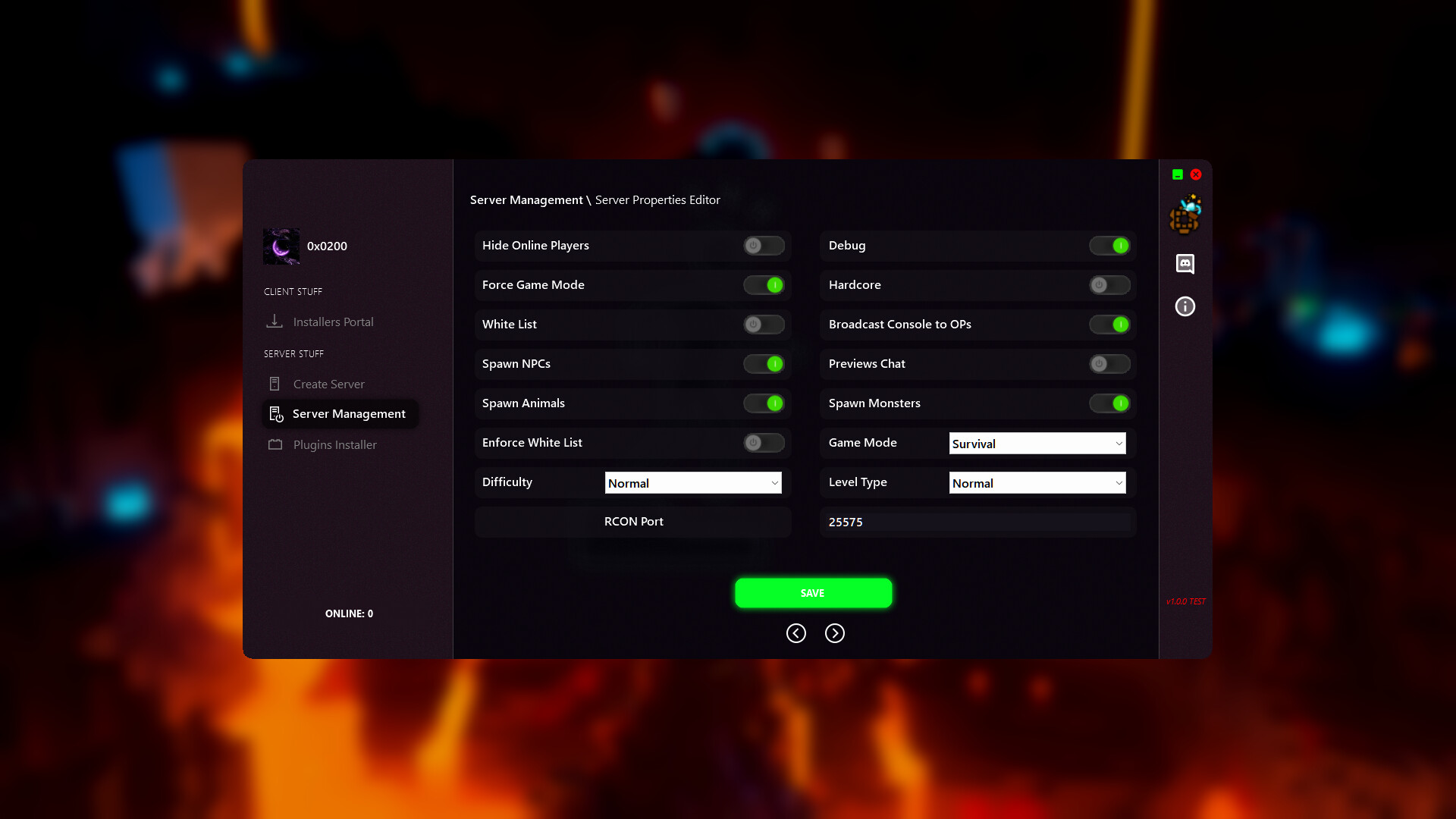Viewport: 1456px width, 819px height.
Task: Click the green save icon at window top right
Action: 1177,174
